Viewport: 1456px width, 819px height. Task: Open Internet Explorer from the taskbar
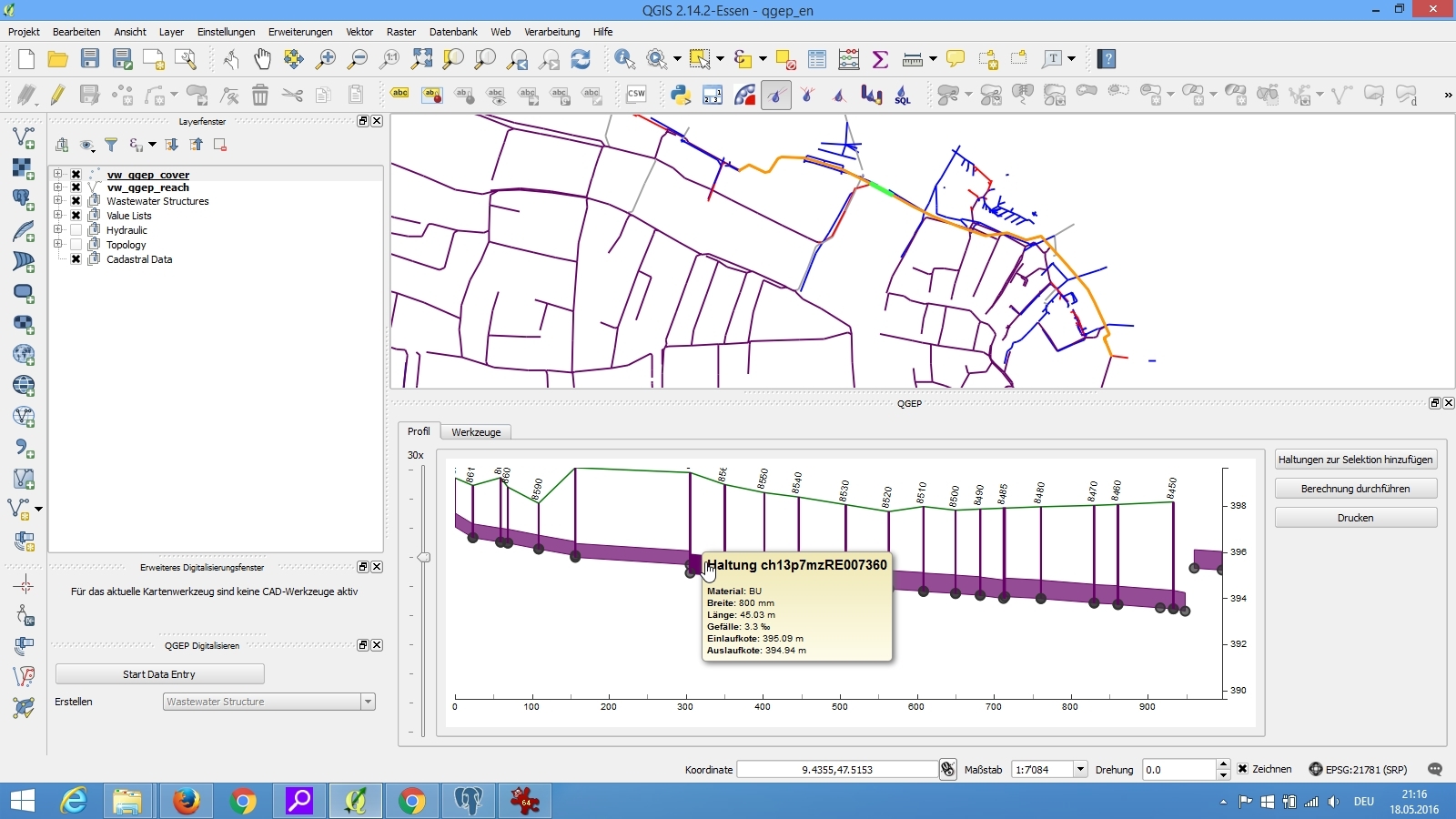(x=73, y=801)
